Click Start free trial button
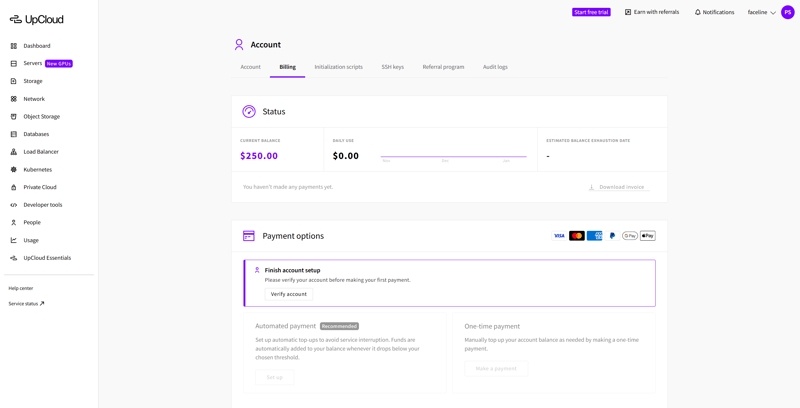800x408 pixels. 591,12
